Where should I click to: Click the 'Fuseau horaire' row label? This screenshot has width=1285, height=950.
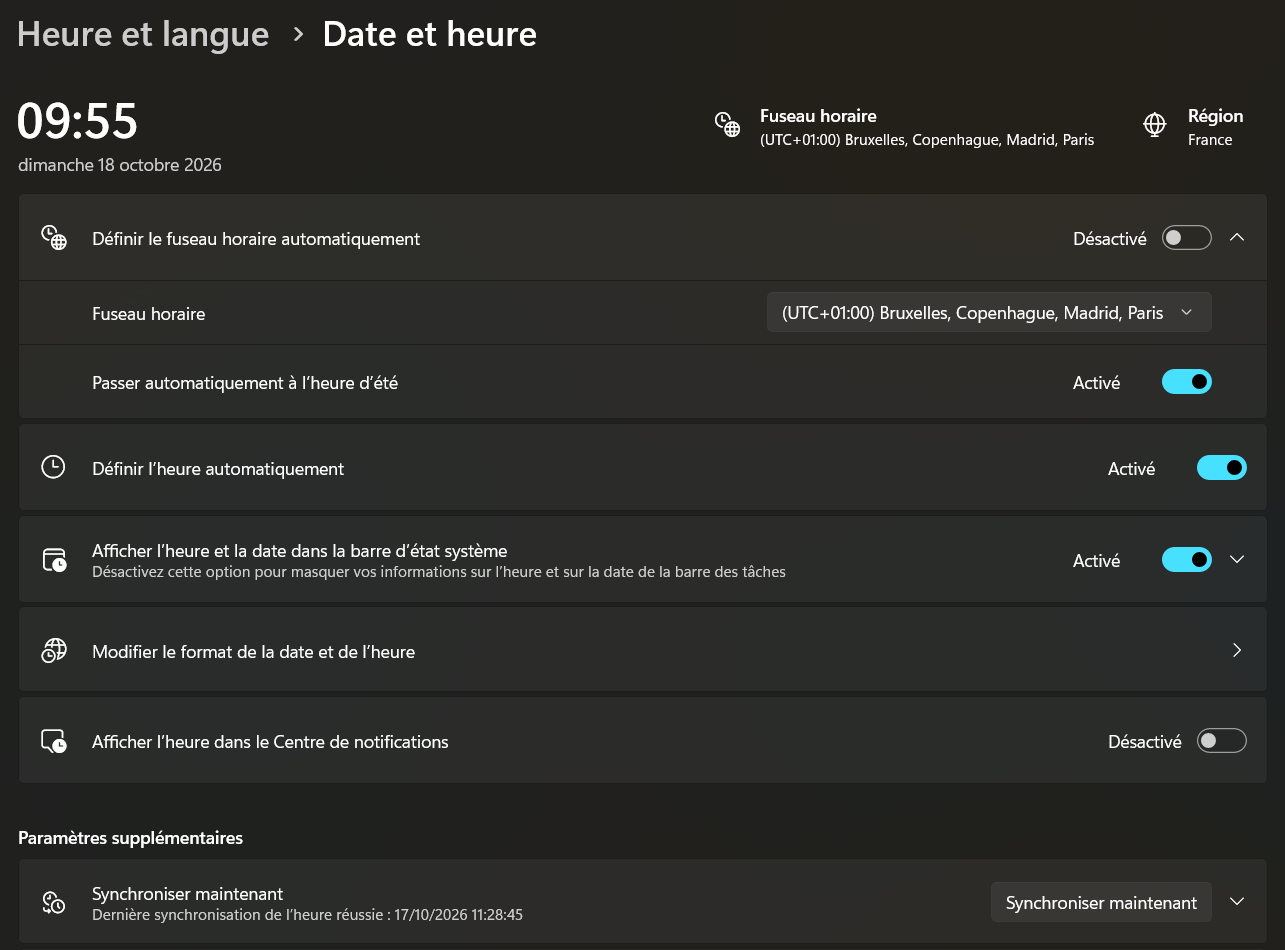(148, 314)
